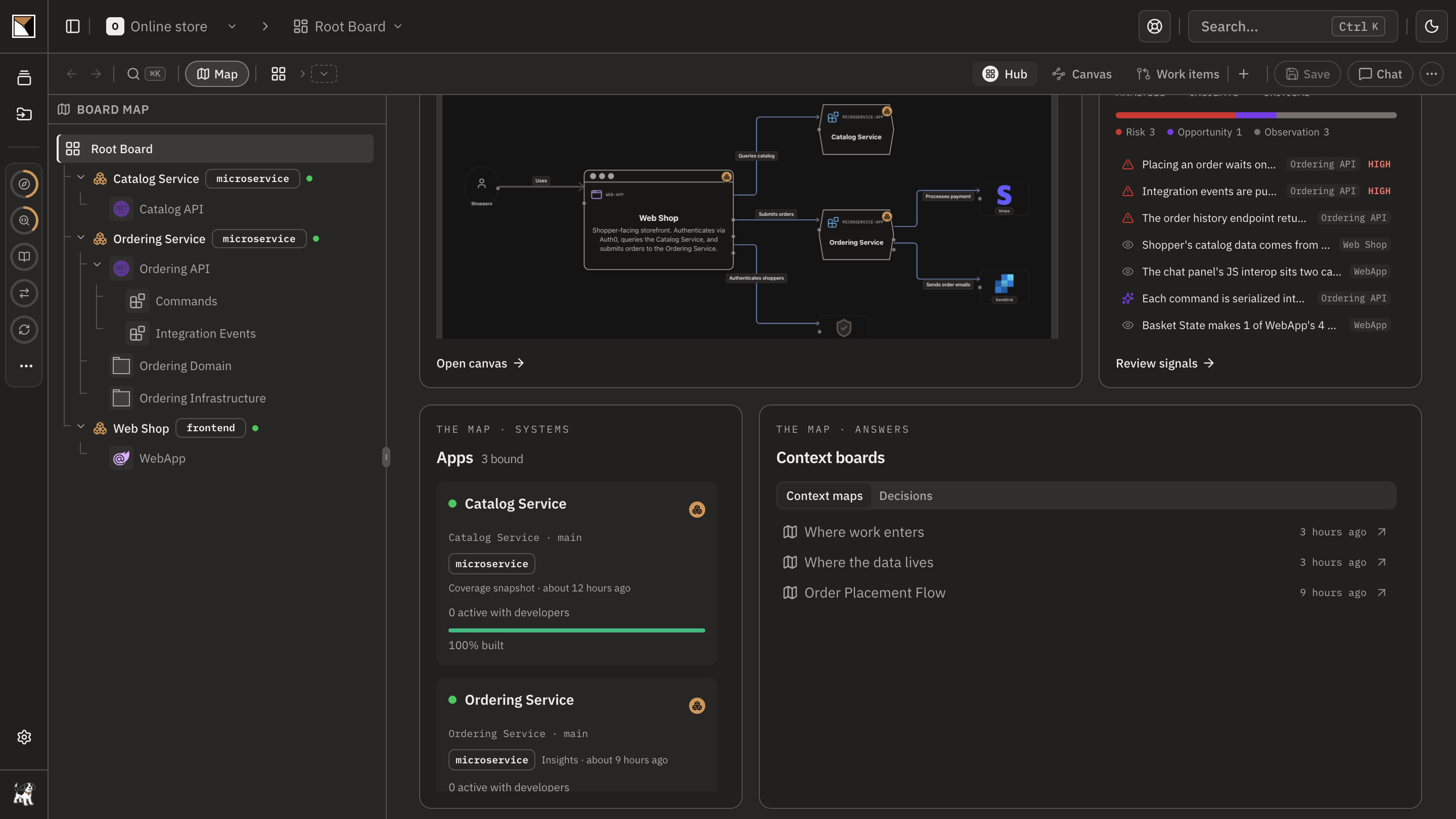Image resolution: width=1456 pixels, height=819 pixels.
Task: Toggle the sidebar panel icon in top bar
Action: pyautogui.click(x=72, y=27)
